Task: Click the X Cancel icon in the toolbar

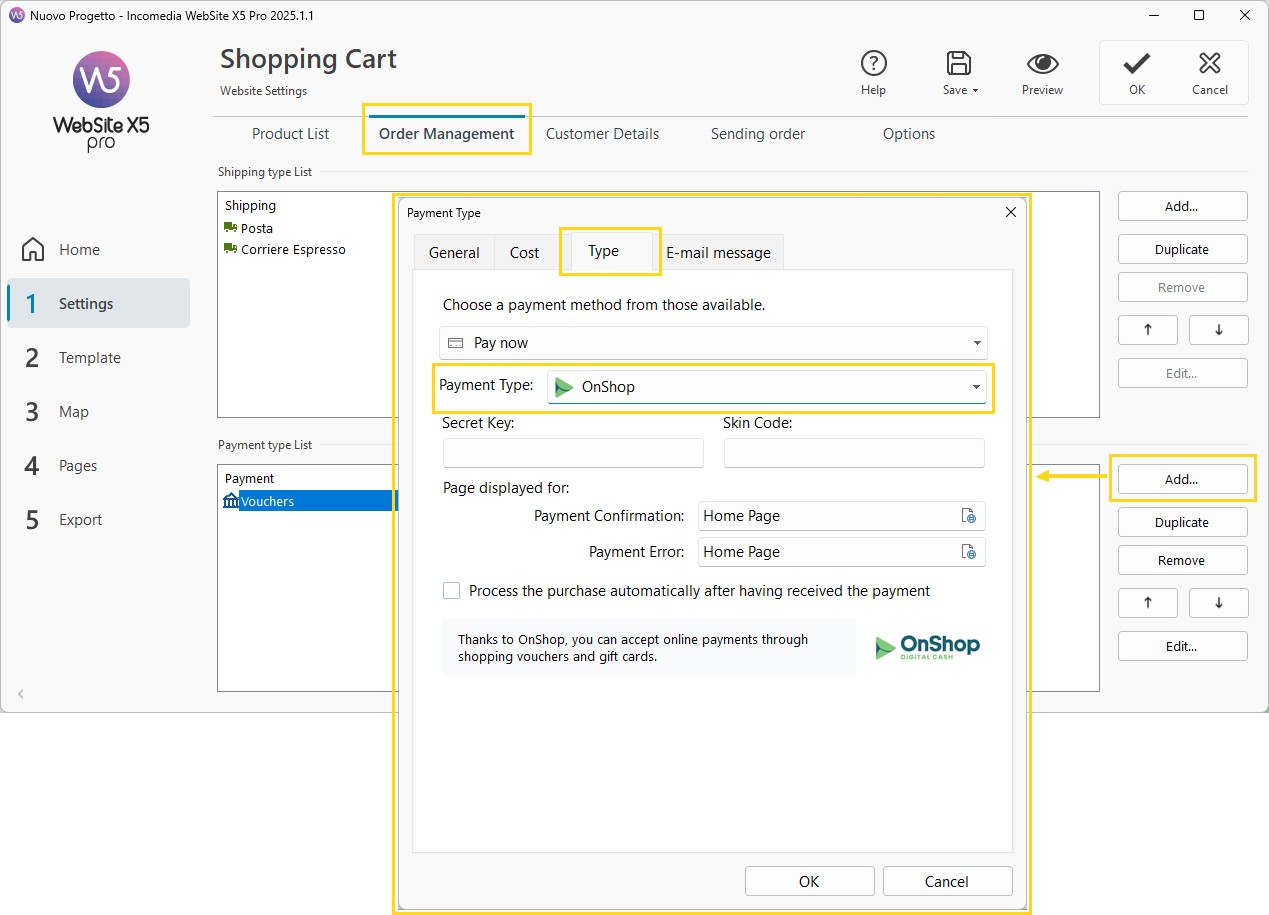Action: tap(1210, 64)
